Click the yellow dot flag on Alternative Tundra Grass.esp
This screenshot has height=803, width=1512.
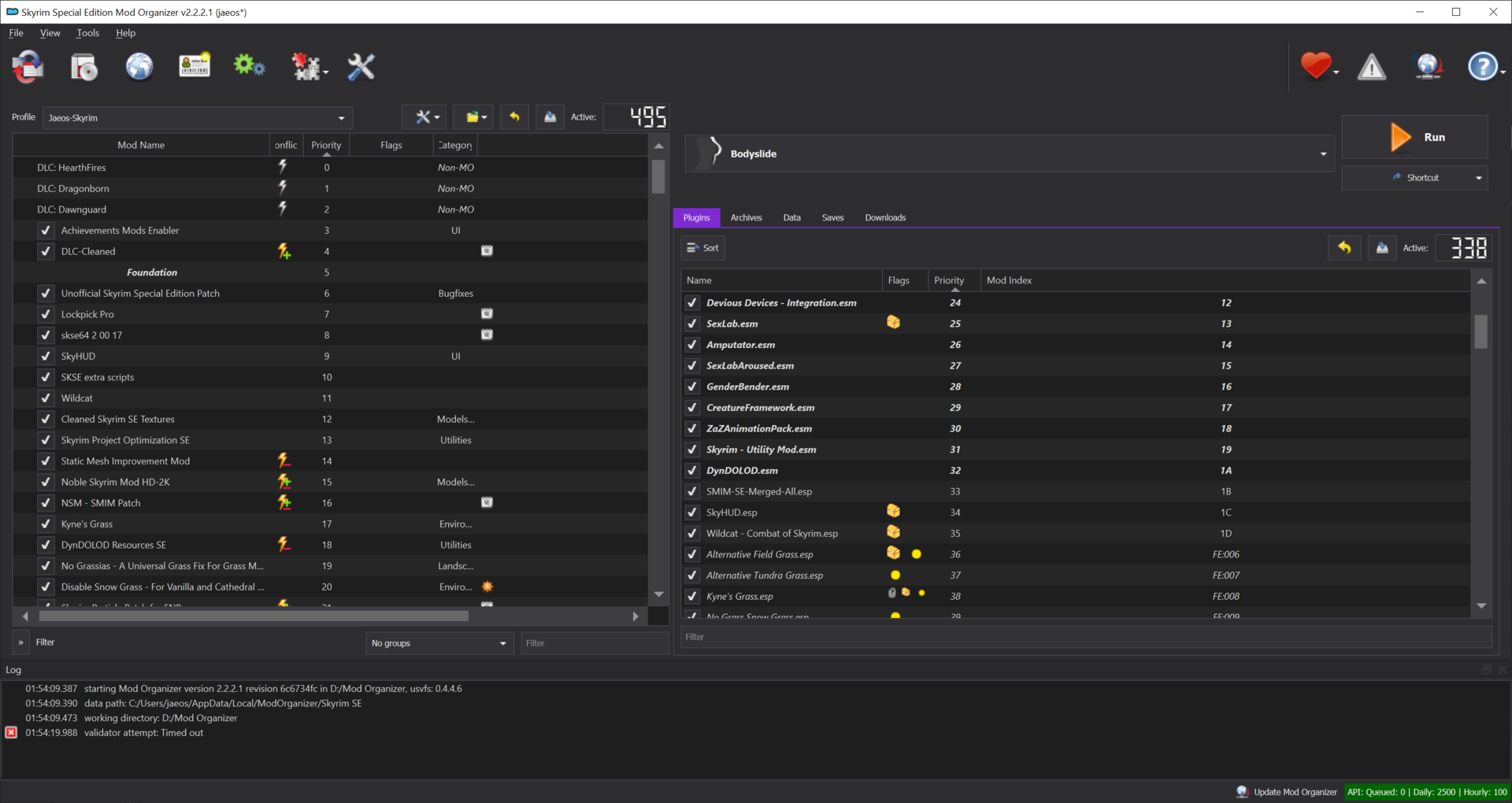tap(895, 575)
